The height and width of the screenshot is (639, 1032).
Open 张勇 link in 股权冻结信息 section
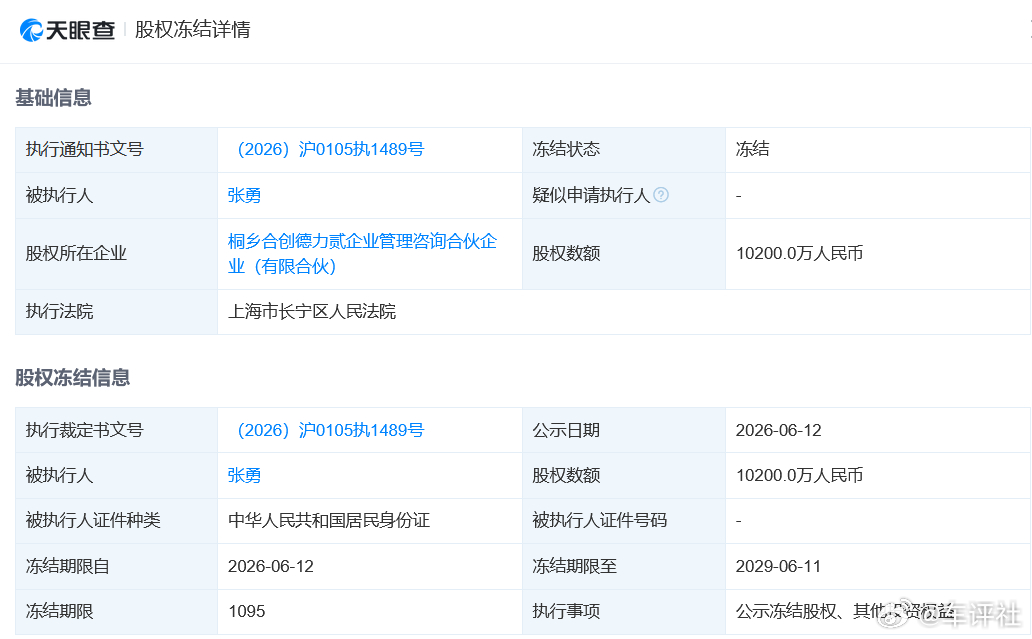tap(244, 476)
